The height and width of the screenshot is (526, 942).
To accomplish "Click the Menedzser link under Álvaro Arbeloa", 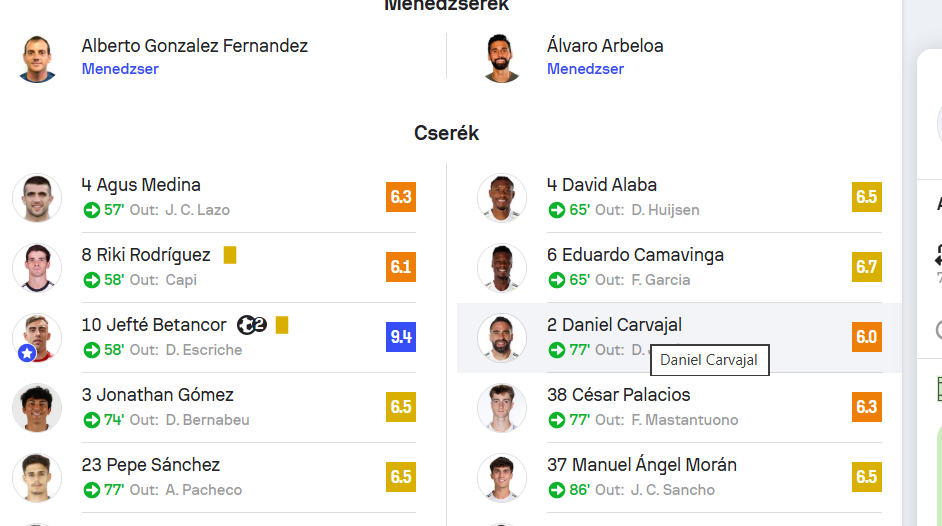I will pos(585,69).
